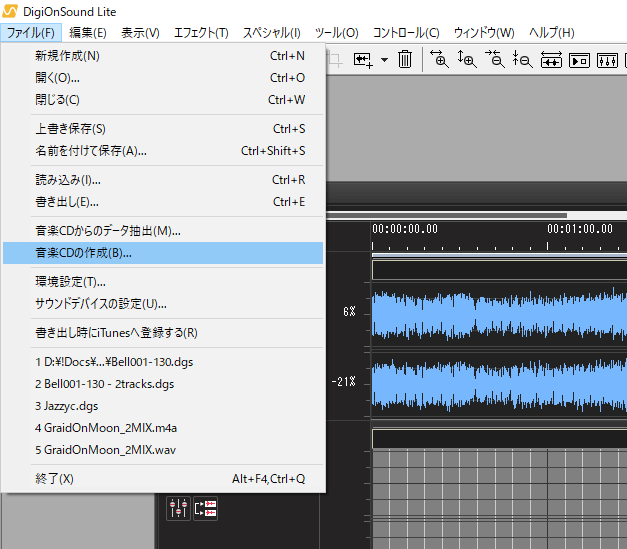This screenshot has width=627, height=549.
Task: Click the horizontal zoom in icon
Action: (439, 59)
